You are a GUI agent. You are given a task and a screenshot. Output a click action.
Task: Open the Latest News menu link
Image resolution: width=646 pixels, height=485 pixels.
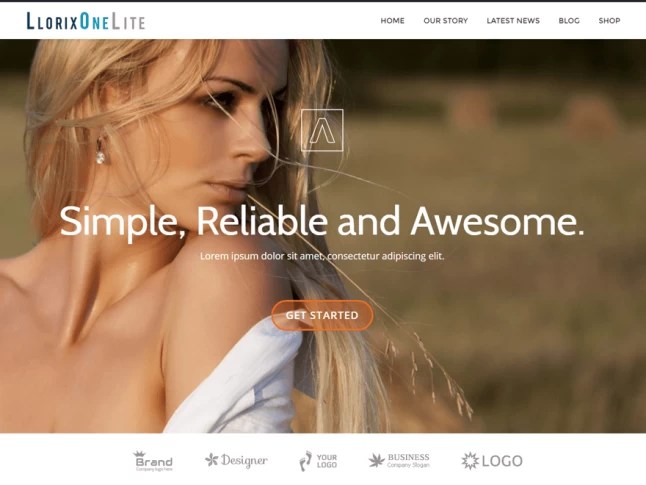point(513,21)
